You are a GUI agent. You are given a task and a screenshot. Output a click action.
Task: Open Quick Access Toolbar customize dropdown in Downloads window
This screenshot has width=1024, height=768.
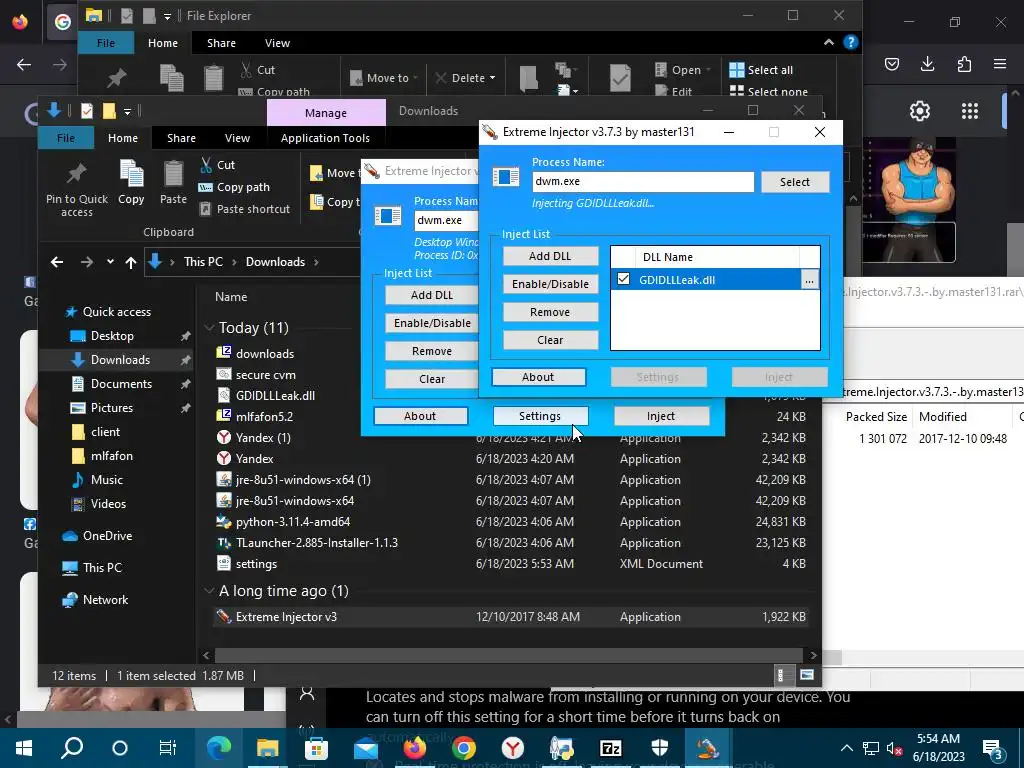coord(127,112)
